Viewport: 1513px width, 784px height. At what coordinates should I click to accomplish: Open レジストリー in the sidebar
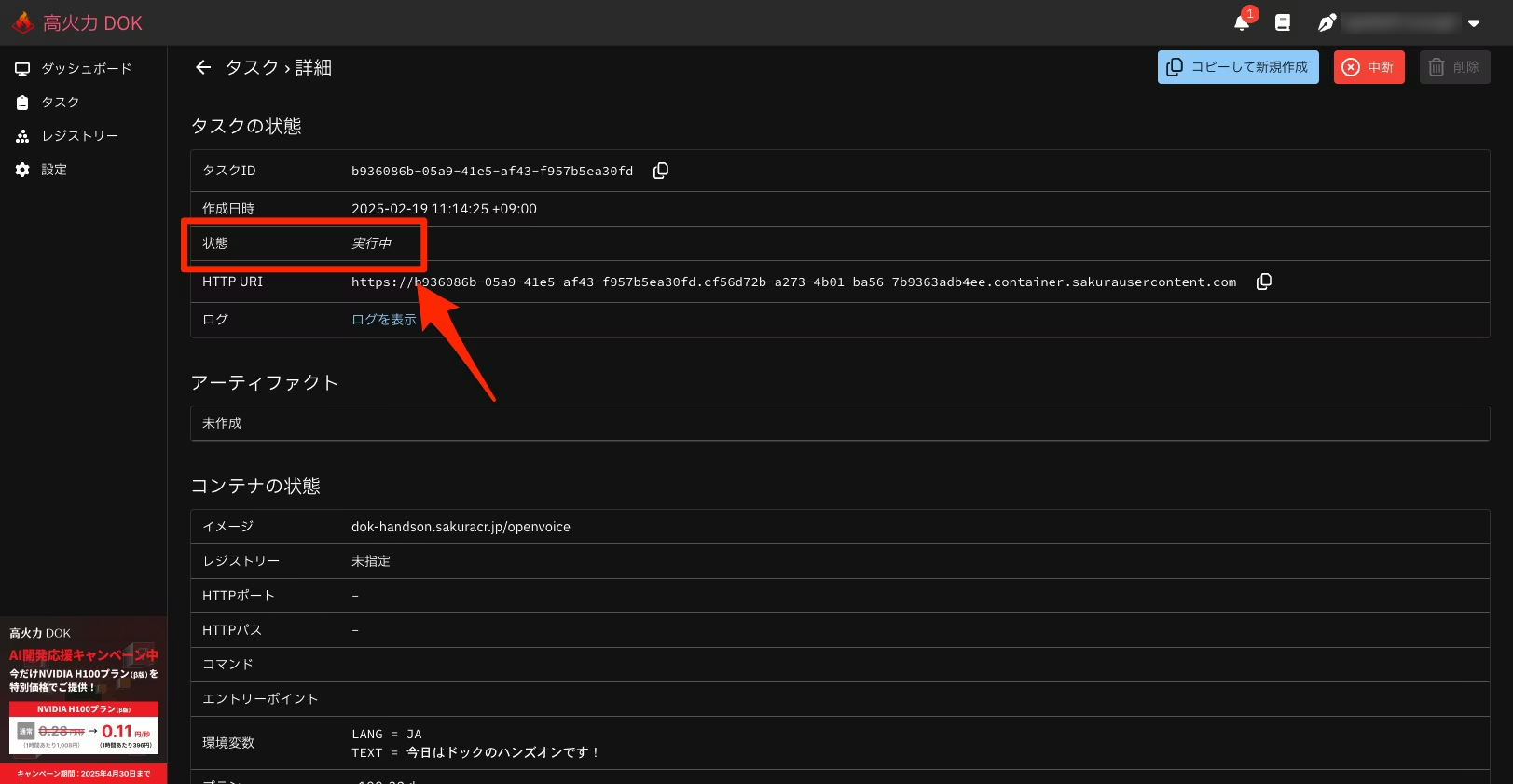pyautogui.click(x=79, y=136)
